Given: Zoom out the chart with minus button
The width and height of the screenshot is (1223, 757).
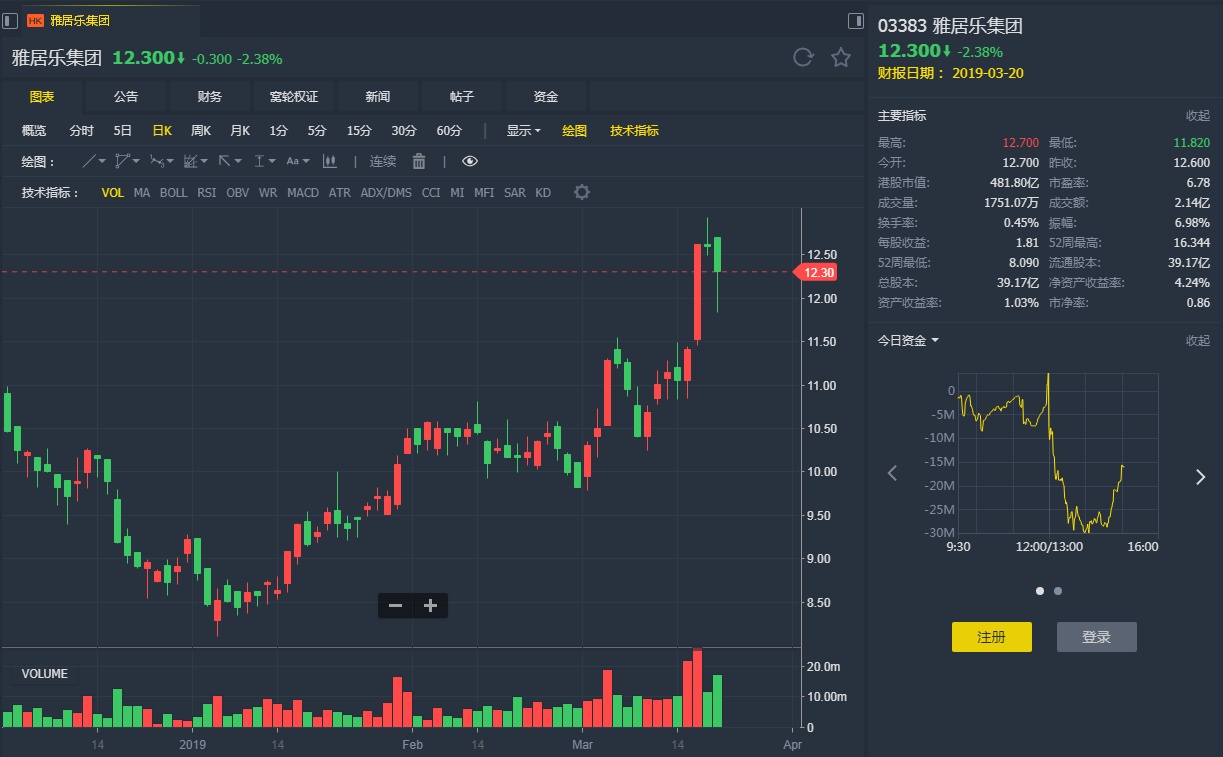Looking at the screenshot, I should 396,605.
